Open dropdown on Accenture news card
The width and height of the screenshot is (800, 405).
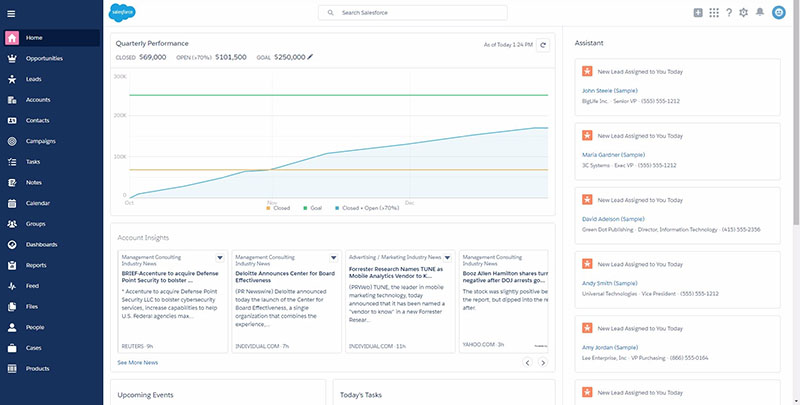pos(220,258)
